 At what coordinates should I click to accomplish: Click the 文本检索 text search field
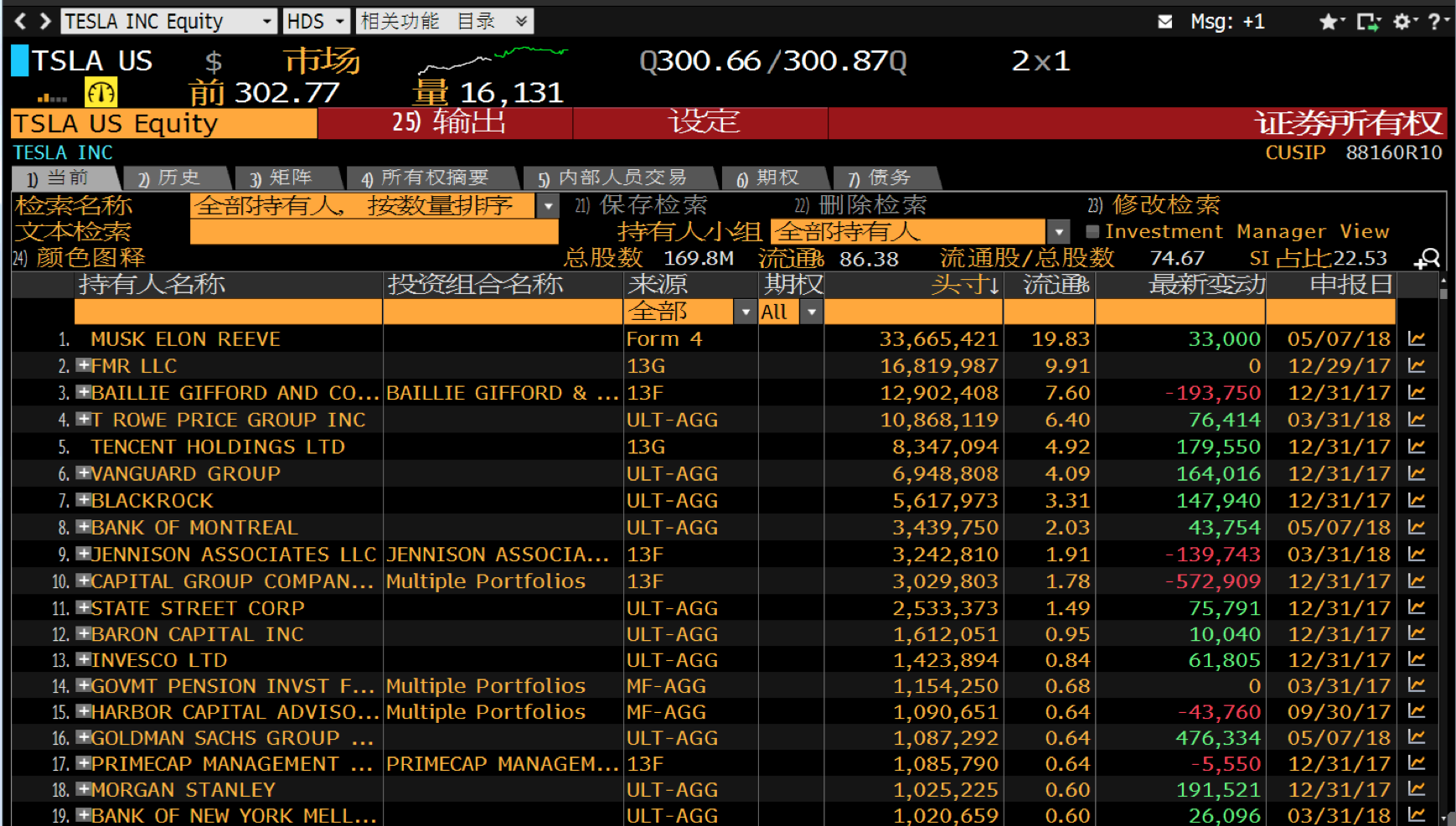click(374, 233)
